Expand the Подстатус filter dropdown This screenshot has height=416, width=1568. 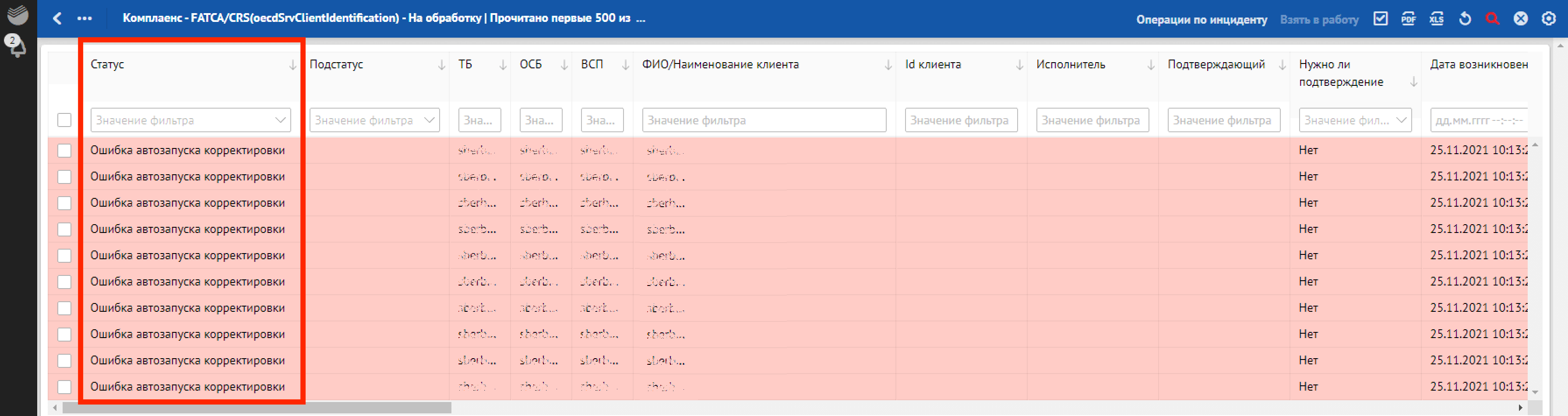(429, 120)
